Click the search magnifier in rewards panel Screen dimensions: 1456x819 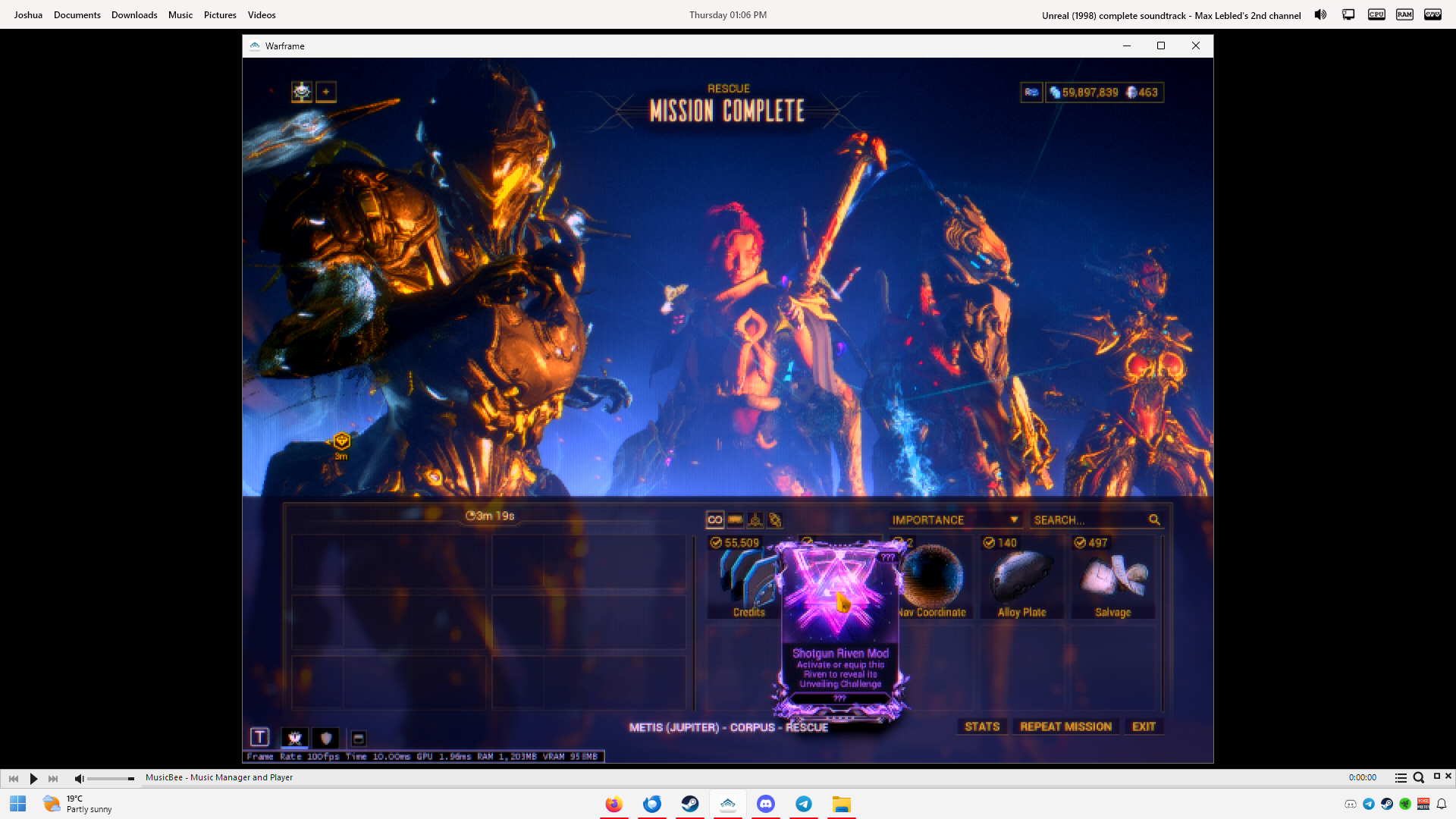[1154, 519]
